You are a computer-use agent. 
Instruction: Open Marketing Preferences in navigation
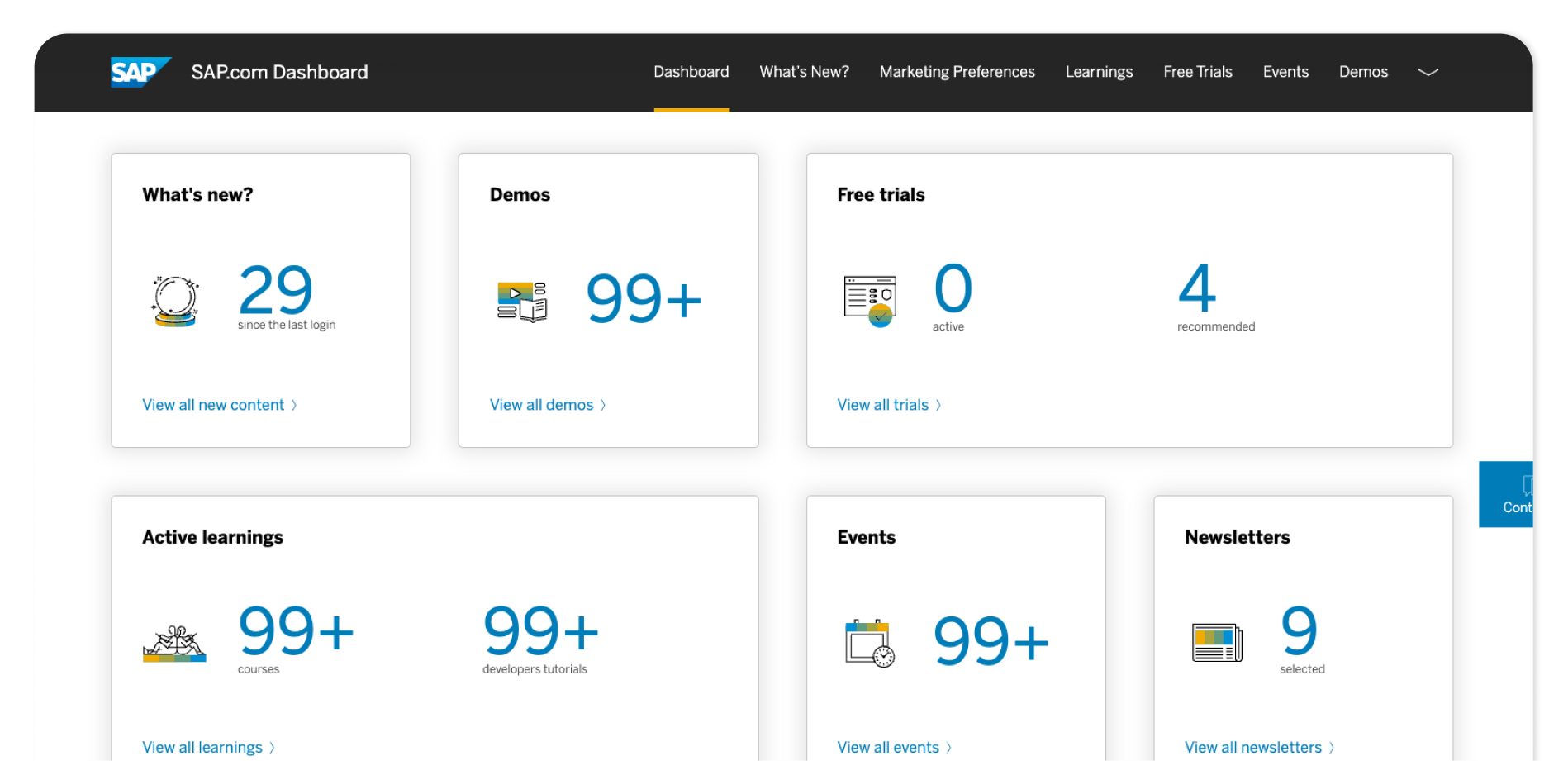coord(957,72)
